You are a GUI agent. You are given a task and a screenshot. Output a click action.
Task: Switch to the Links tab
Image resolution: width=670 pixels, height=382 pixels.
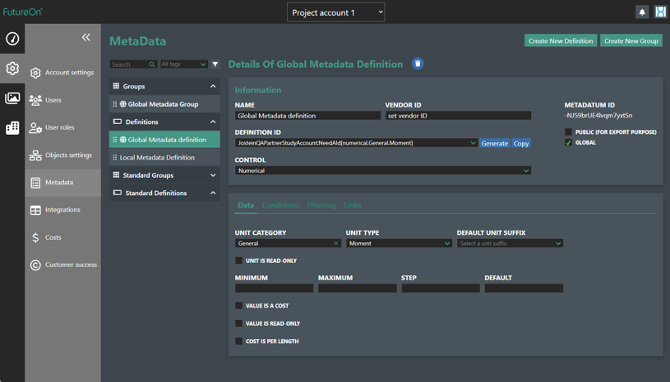(x=353, y=205)
